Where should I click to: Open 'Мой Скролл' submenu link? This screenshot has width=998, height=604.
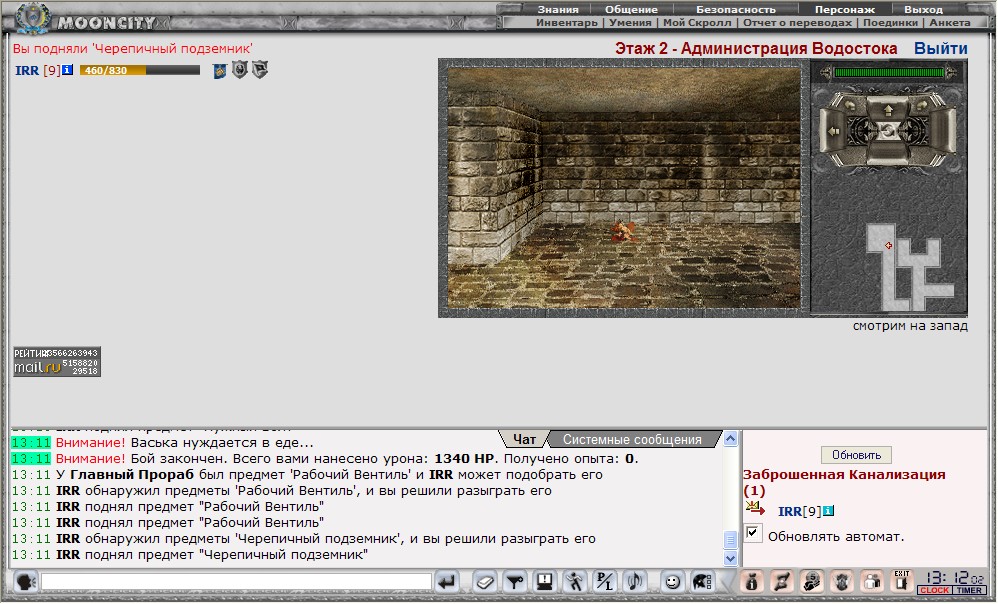pyautogui.click(x=697, y=22)
